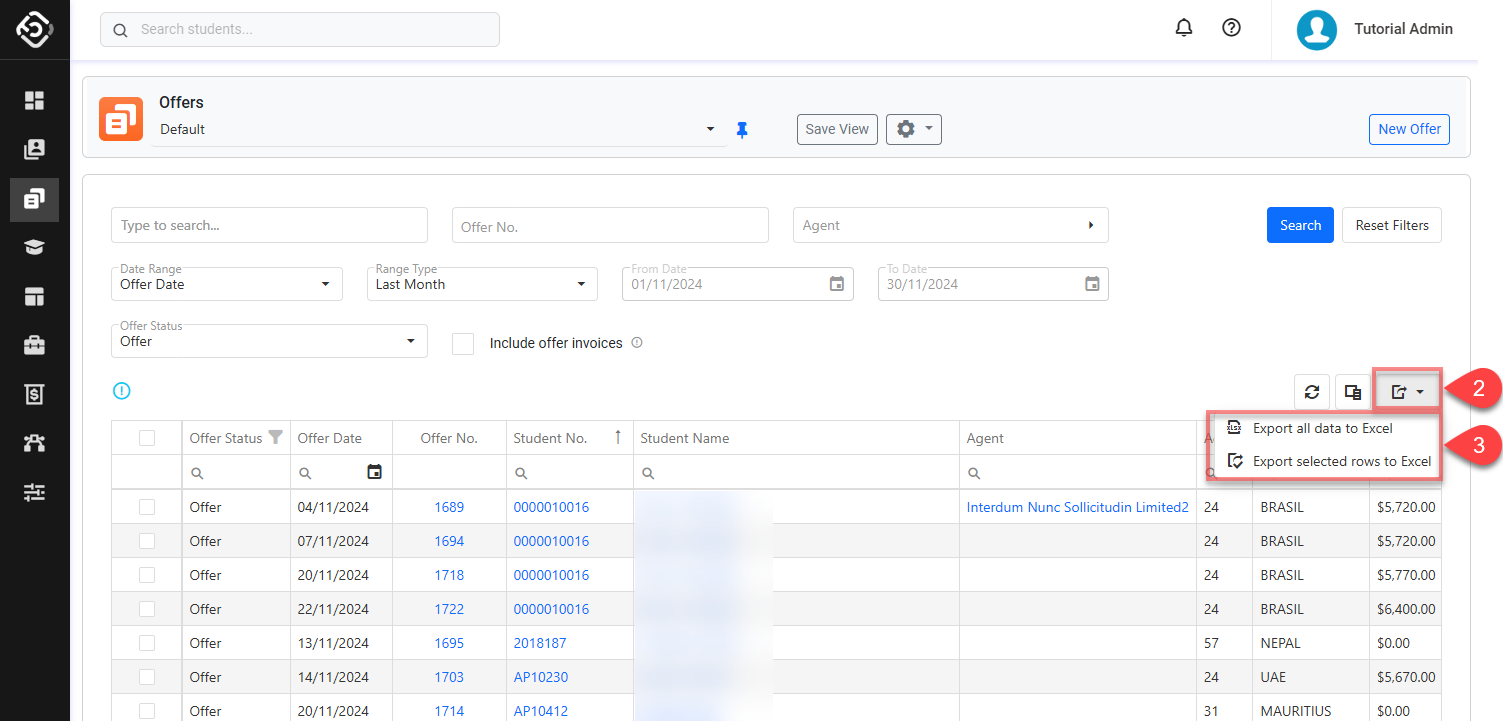1503x721 pixels.
Task: Toggle the select-all rows header checkbox
Action: (147, 438)
